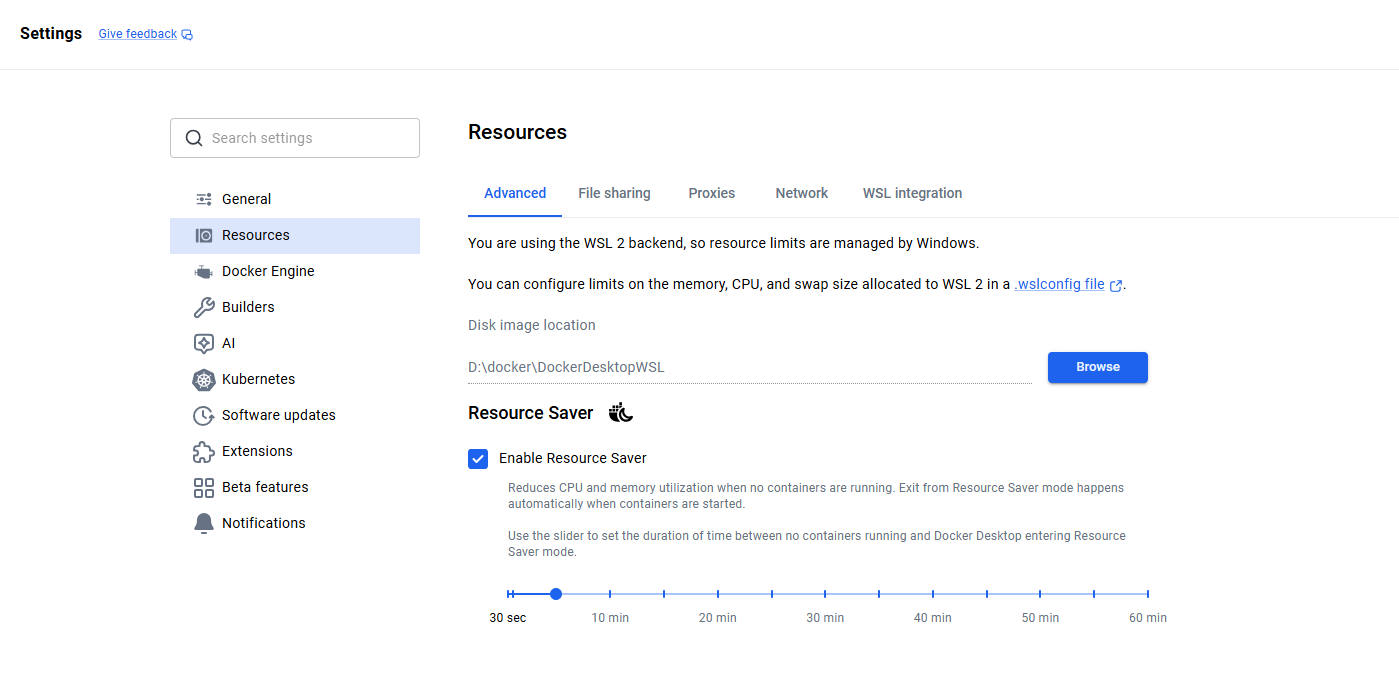Go to Extensions settings
Viewport: 1399px width, 673px height.
coord(295,451)
